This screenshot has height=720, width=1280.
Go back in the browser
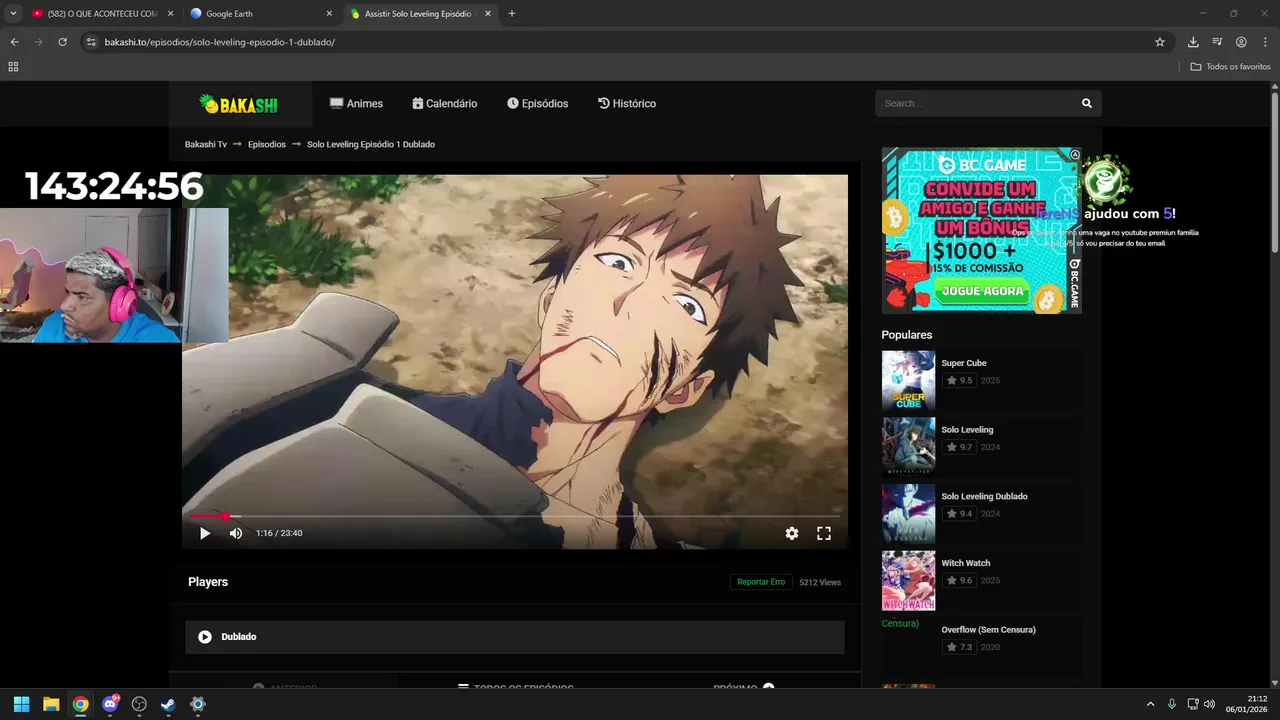pyautogui.click(x=14, y=42)
